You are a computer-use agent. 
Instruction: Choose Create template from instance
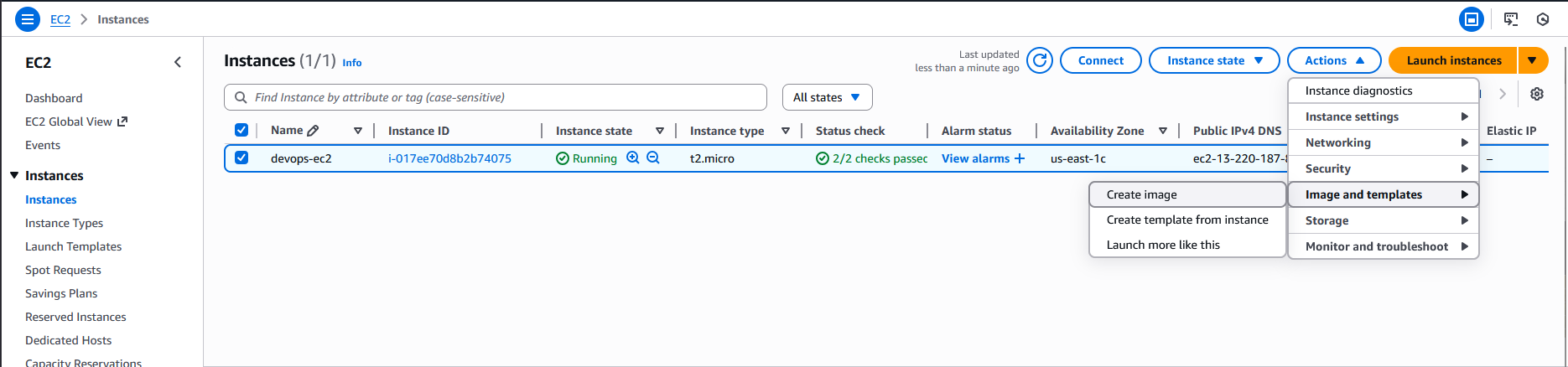click(x=1187, y=220)
